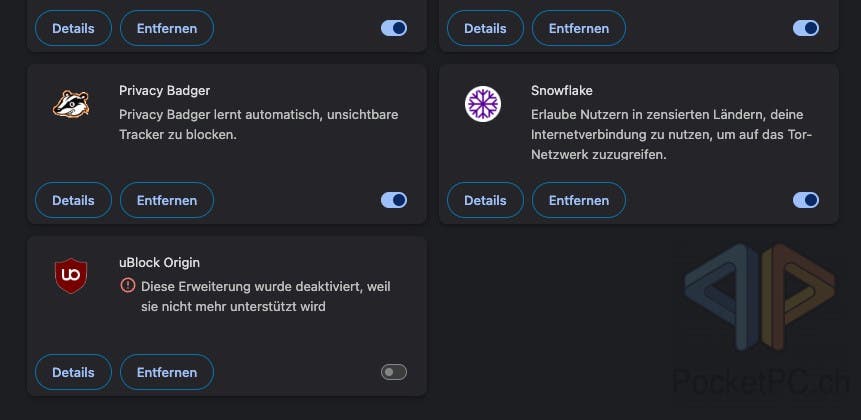Open Details for Snowflake
Image resolution: width=861 pixels, height=420 pixels.
[485, 200]
